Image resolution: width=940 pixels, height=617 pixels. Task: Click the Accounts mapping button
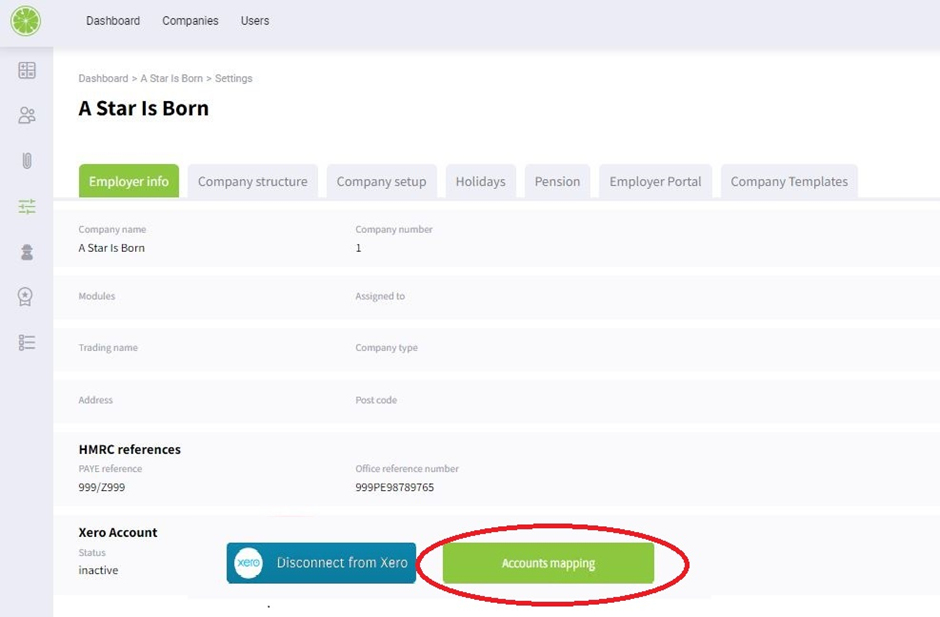[549, 563]
